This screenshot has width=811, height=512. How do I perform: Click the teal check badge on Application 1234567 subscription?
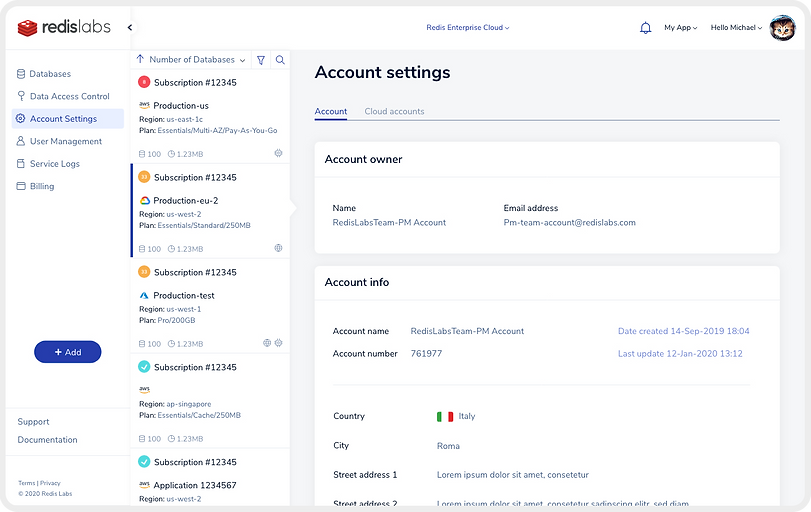(x=144, y=461)
